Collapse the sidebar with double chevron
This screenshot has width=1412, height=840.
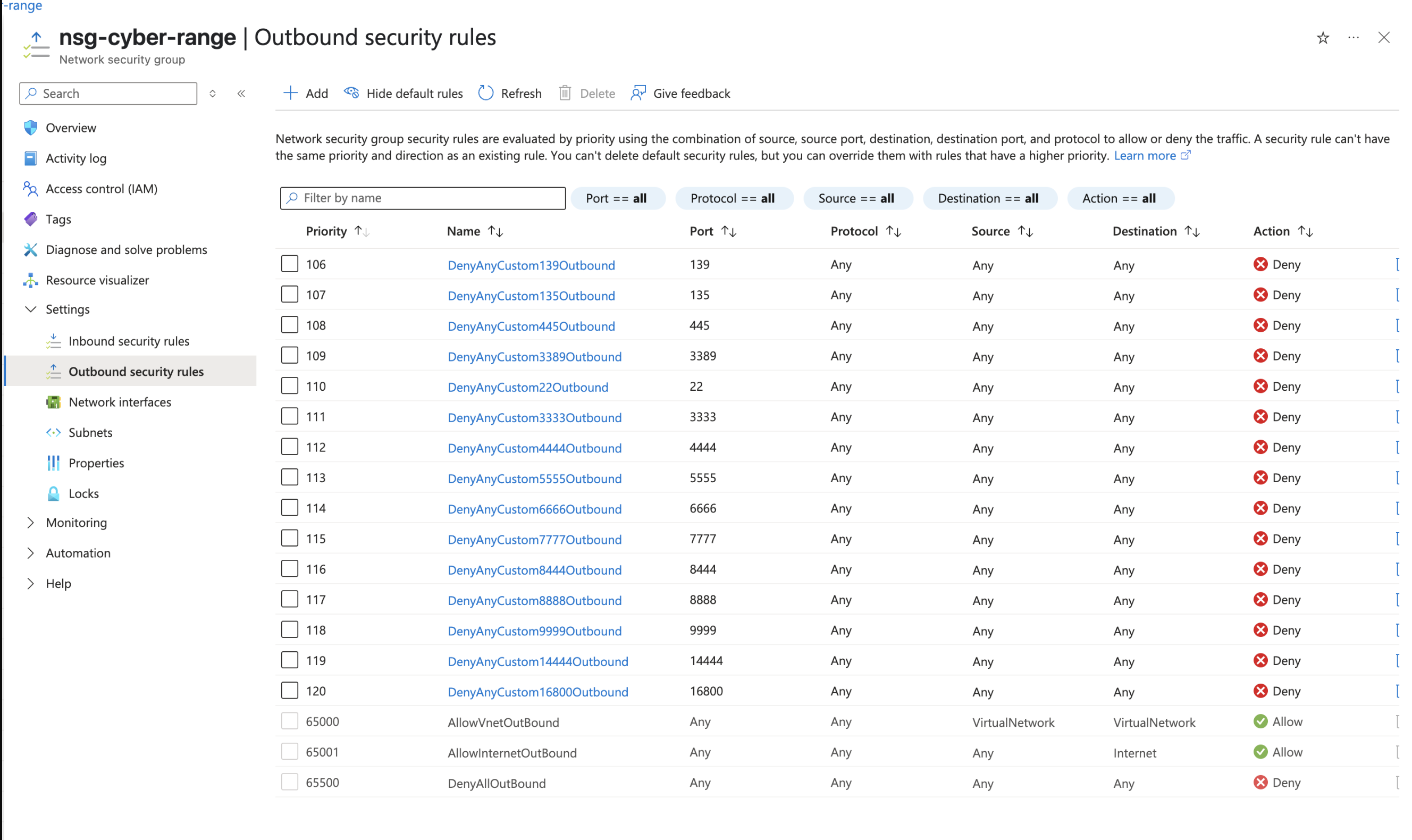[241, 94]
